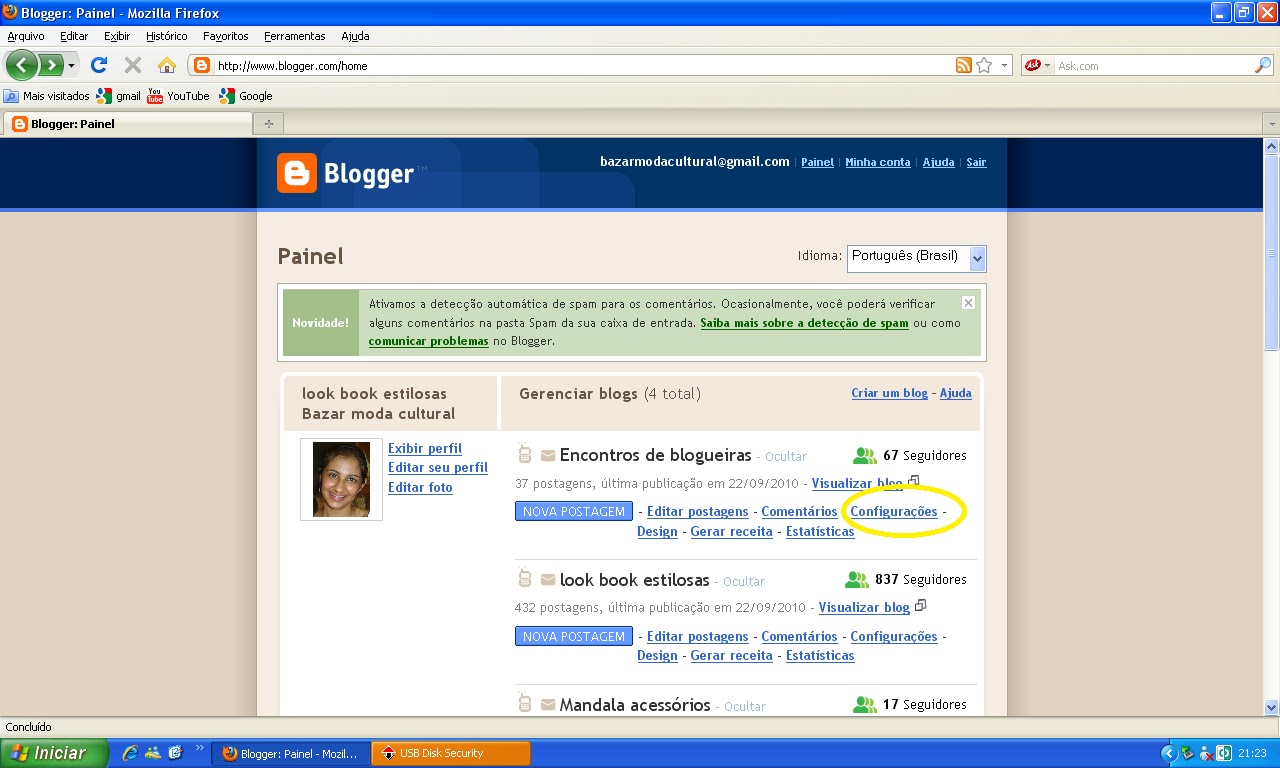The image size is (1280, 768).
Task: Open the Exibir menu
Action: click(x=117, y=36)
